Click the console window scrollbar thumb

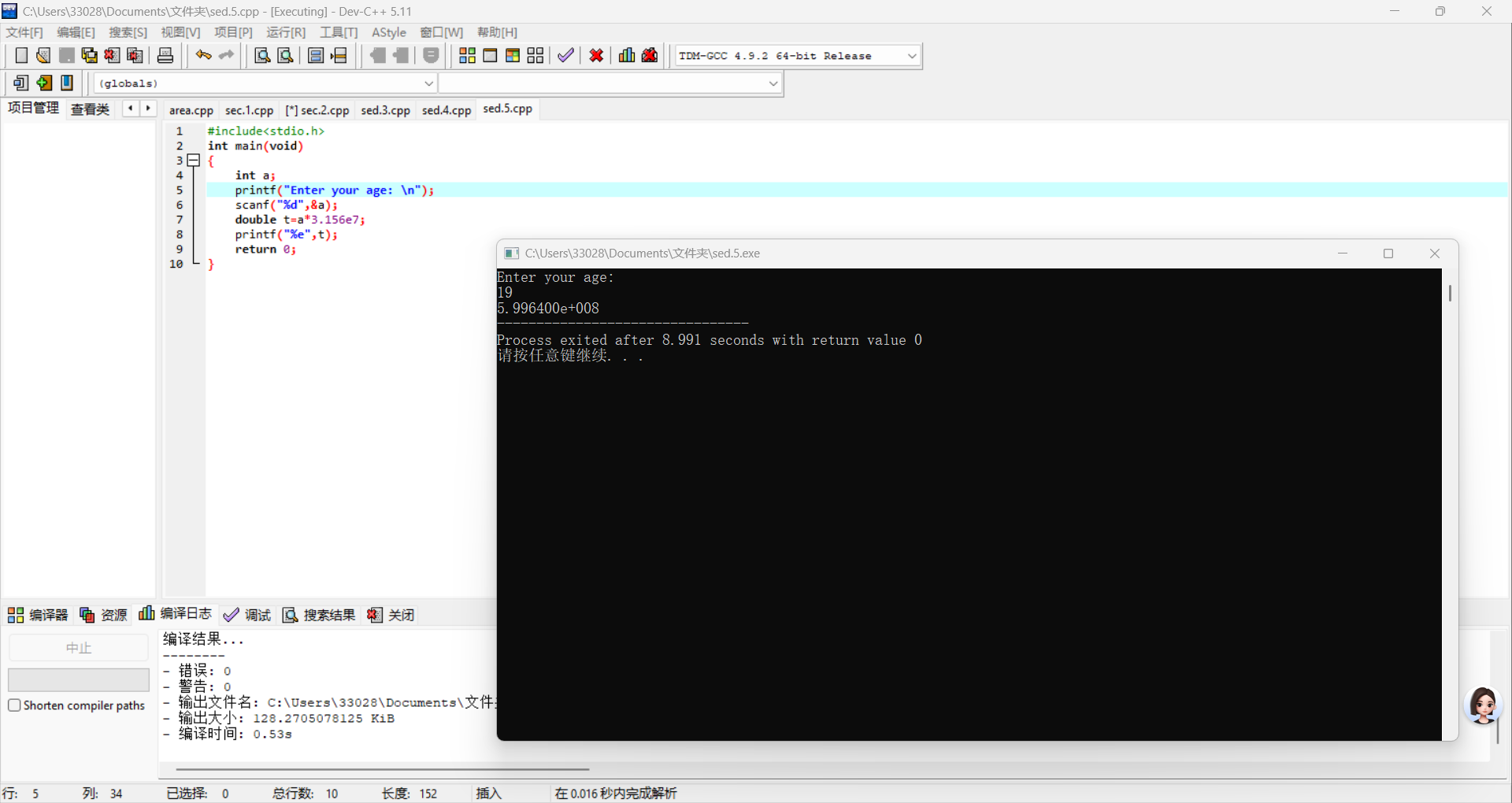[x=1450, y=293]
